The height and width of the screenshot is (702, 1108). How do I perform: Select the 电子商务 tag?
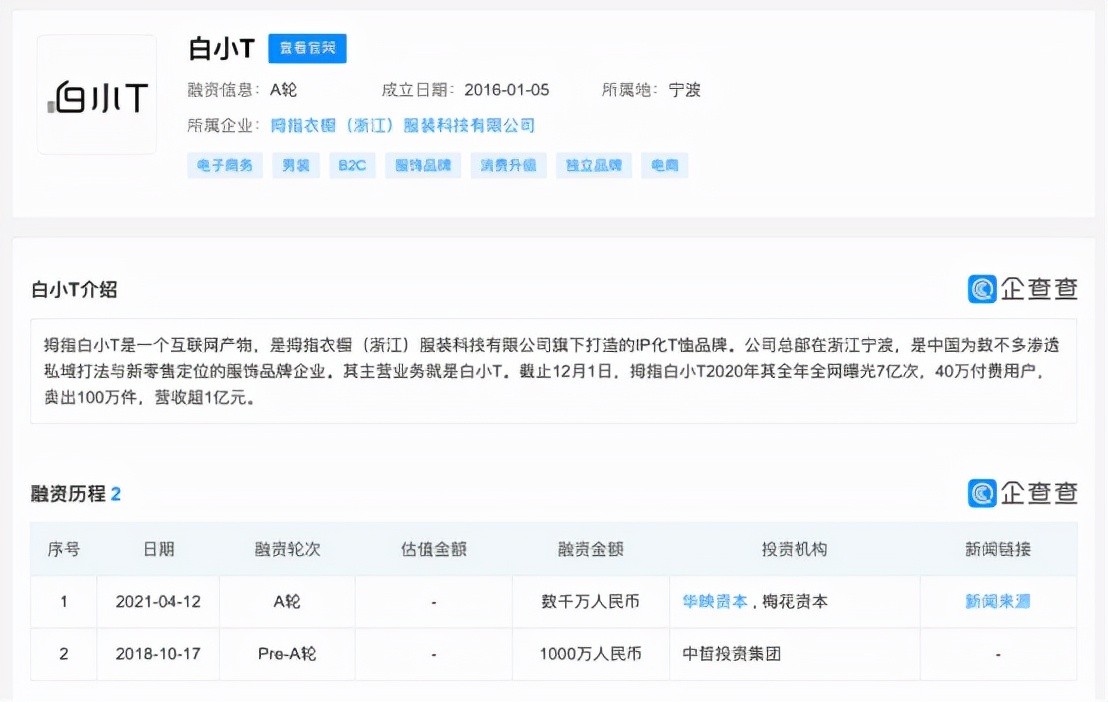tap(225, 166)
